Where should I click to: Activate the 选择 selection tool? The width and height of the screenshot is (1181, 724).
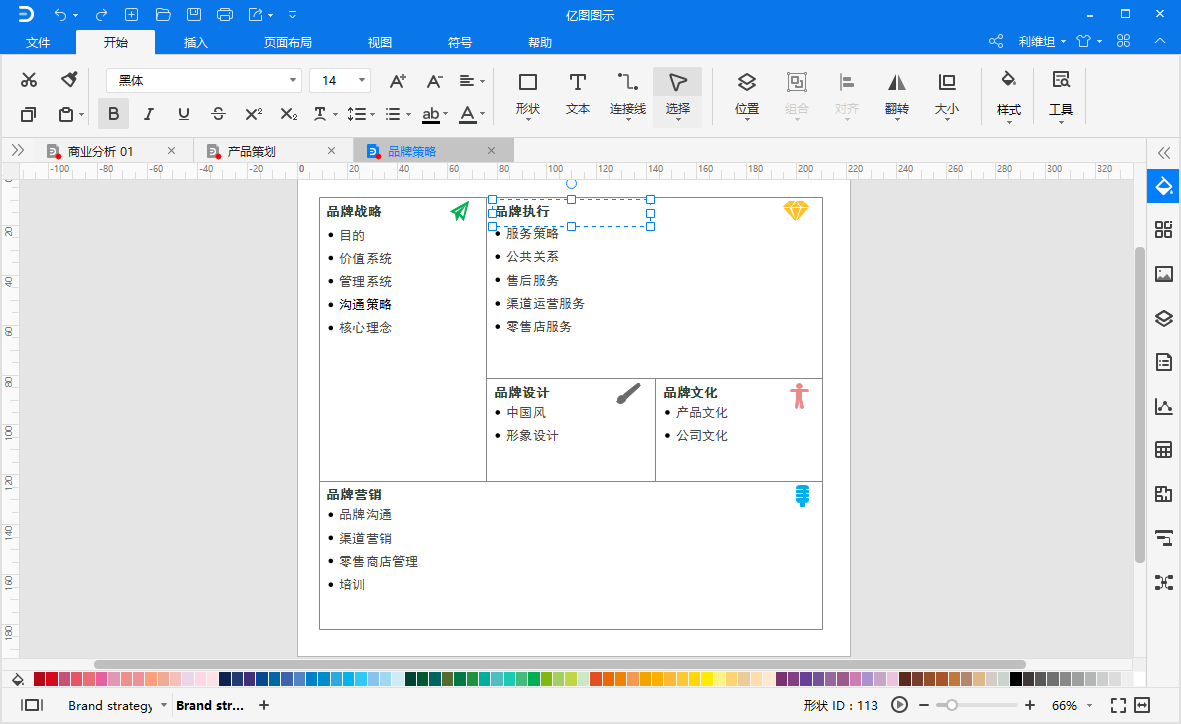point(678,96)
